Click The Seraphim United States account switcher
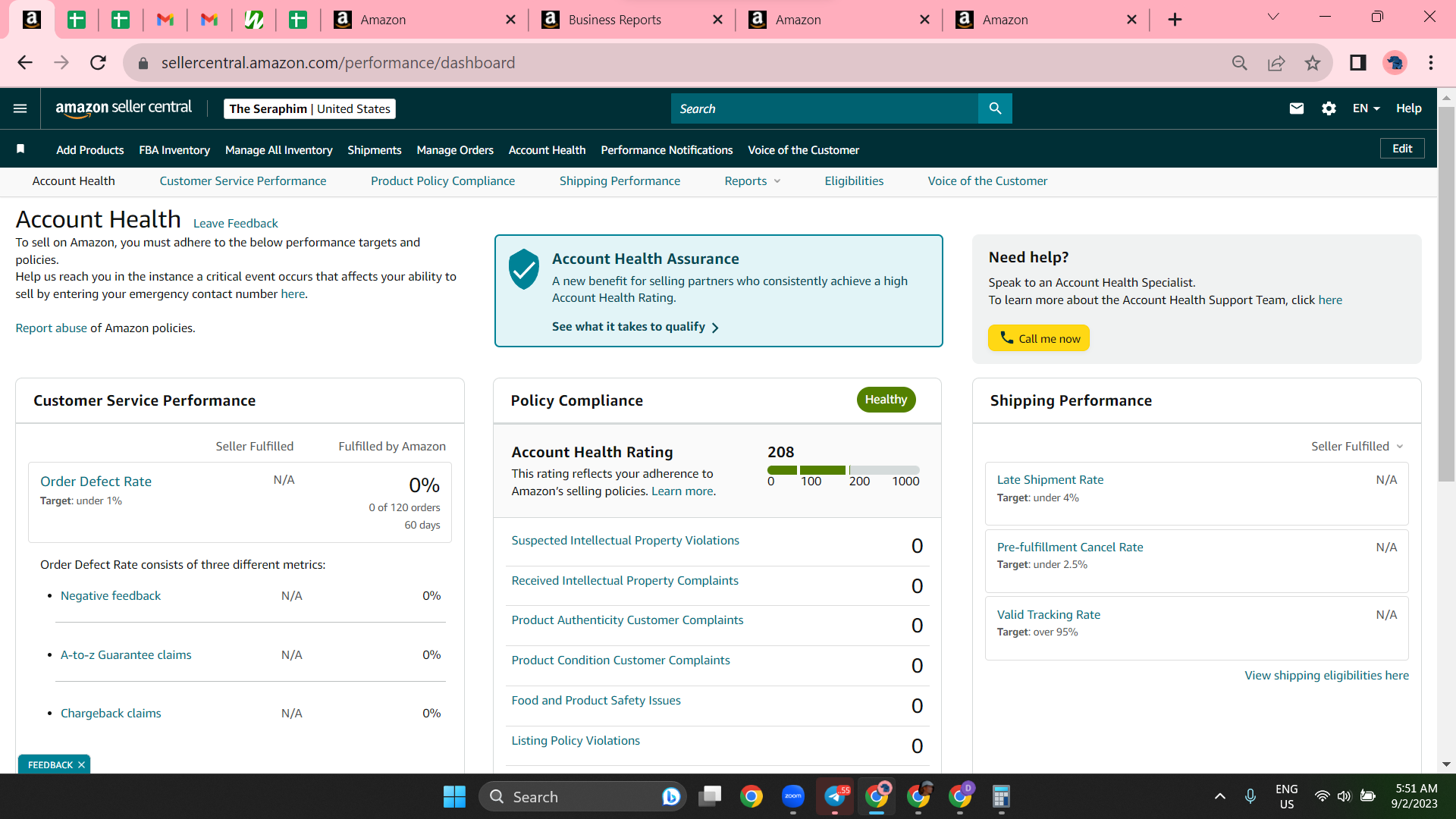 coord(309,109)
